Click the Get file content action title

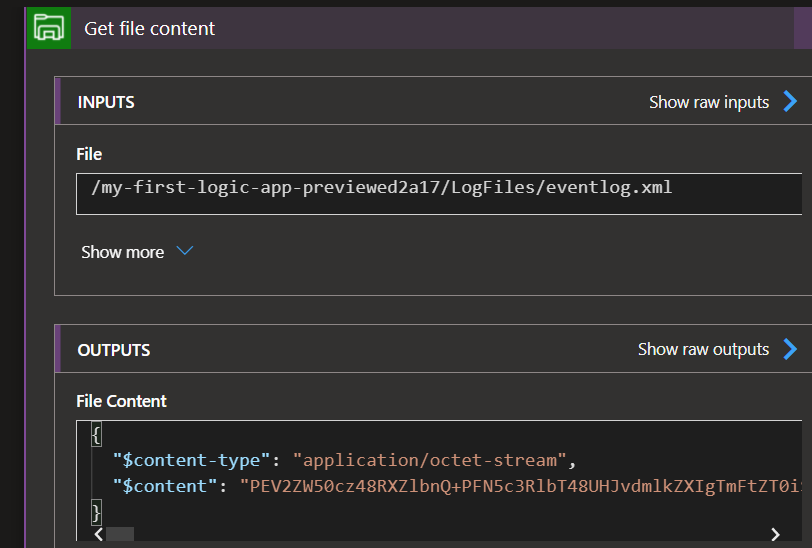[x=149, y=29]
